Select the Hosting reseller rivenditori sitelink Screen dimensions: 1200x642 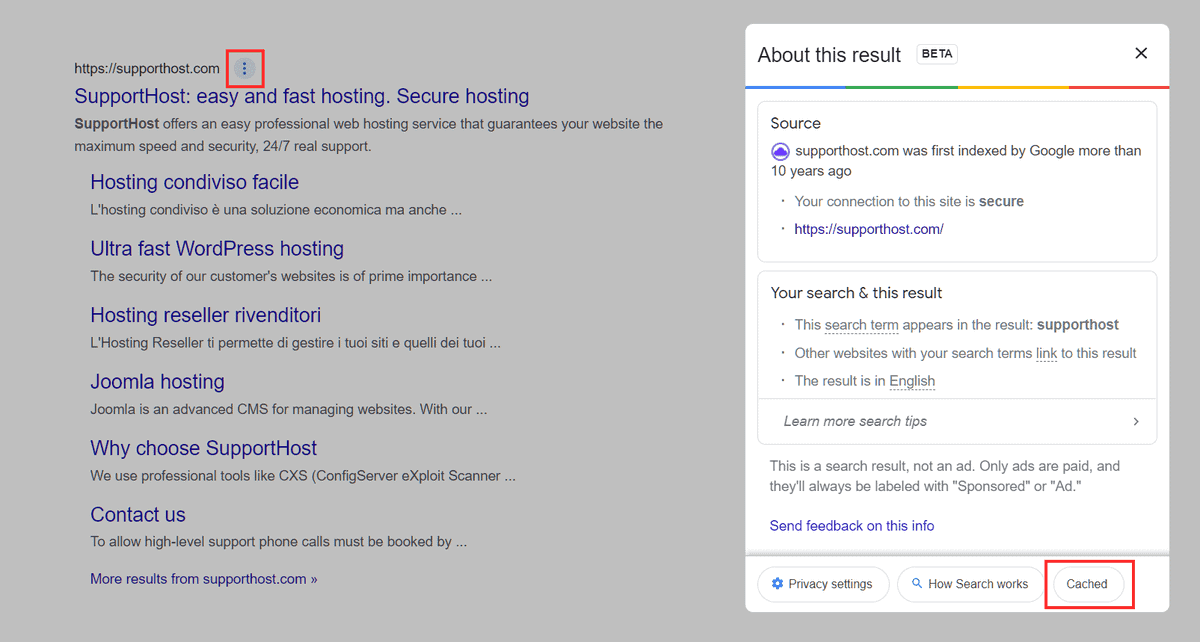tap(205, 314)
